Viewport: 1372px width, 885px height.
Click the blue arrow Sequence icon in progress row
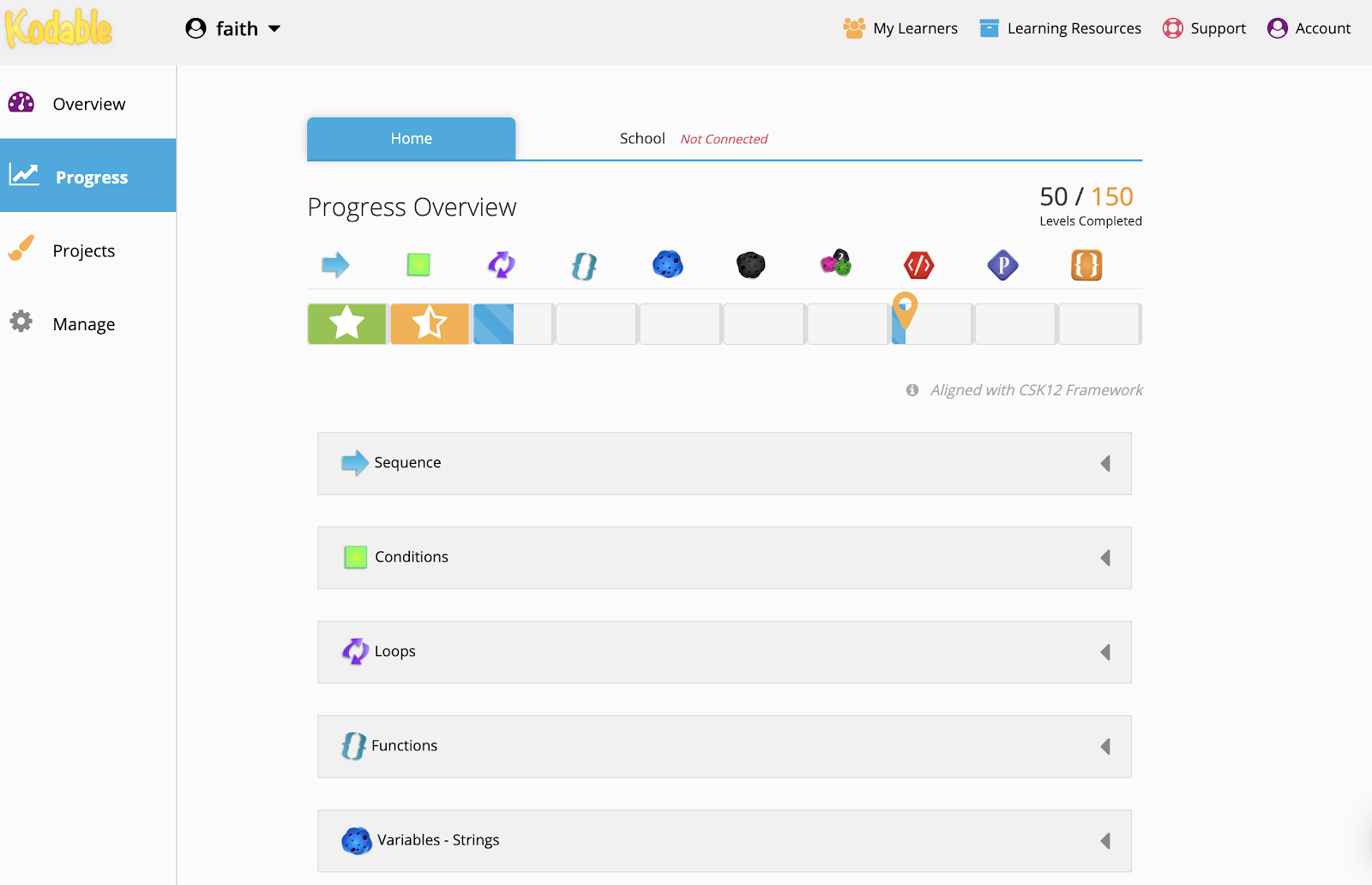335,265
